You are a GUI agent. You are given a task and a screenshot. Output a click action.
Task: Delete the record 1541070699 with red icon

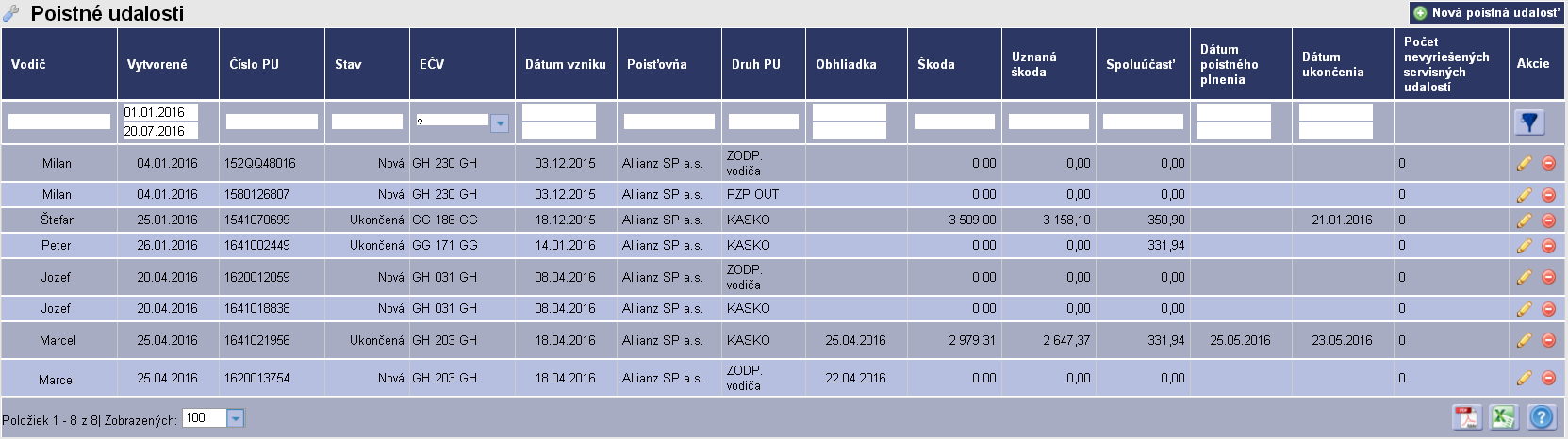pyautogui.click(x=1548, y=220)
